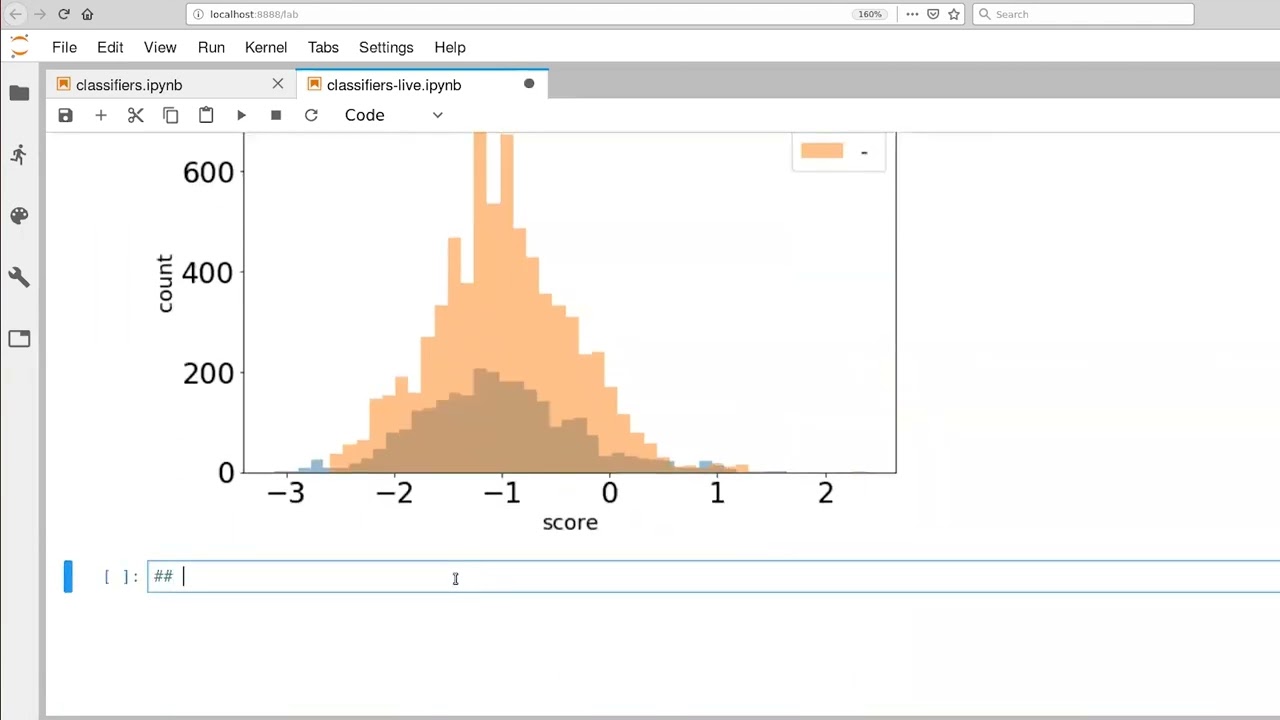
Task: Click the JupyterLab logo icon
Action: tap(19, 47)
